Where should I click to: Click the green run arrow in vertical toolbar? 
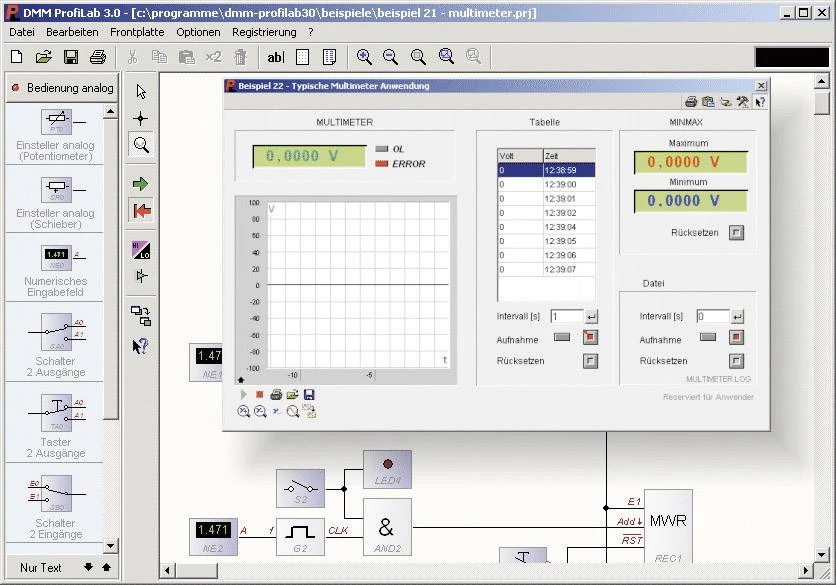(141, 184)
